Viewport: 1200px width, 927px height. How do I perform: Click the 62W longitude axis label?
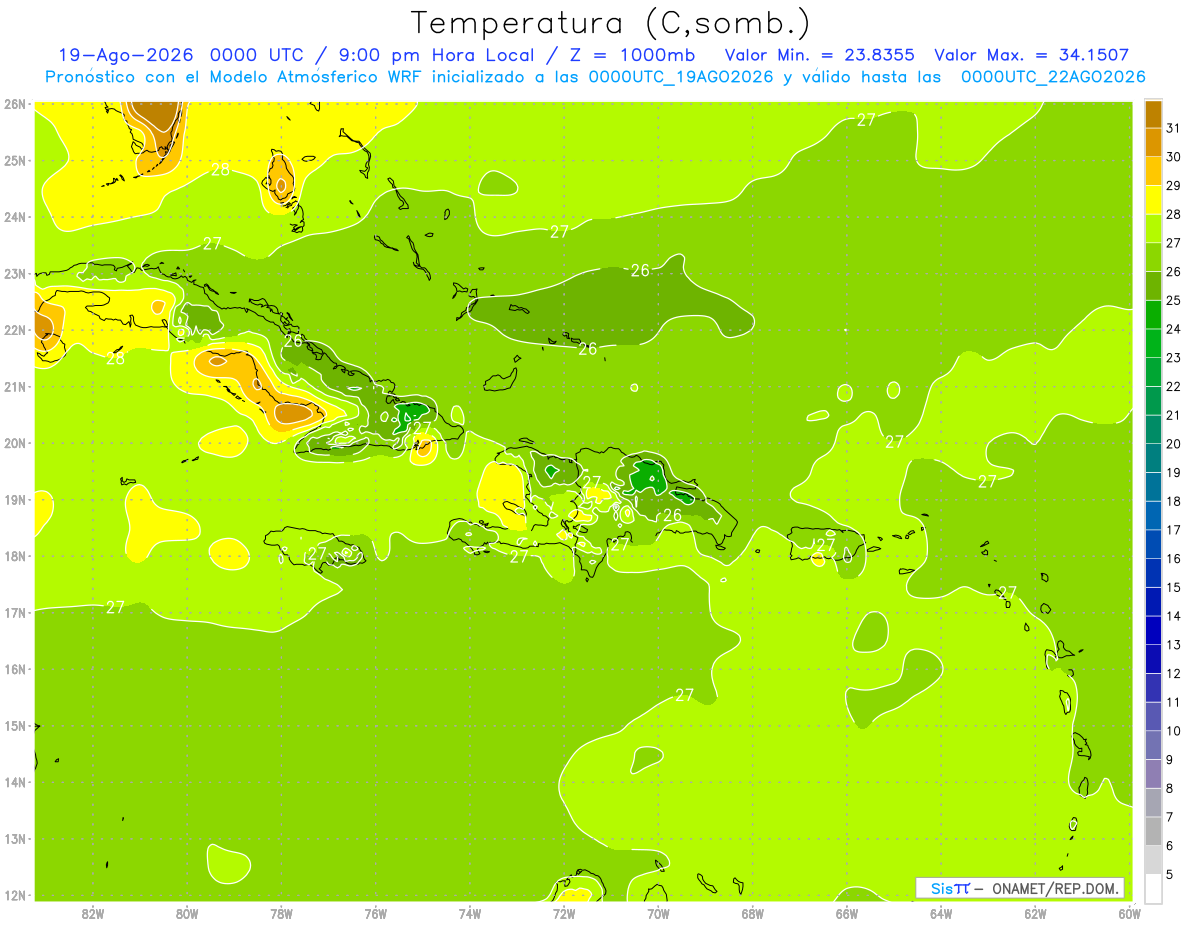[x=1035, y=913]
